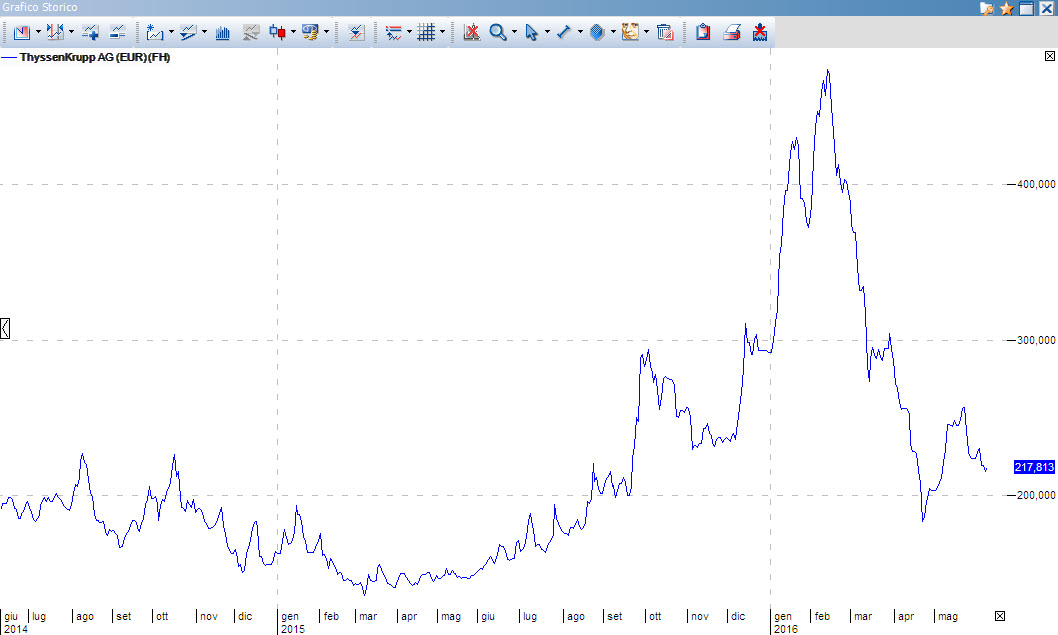Open dropdown beside new chart star icon
This screenshot has height=635, width=1058.
pyautogui.click(x=171, y=32)
